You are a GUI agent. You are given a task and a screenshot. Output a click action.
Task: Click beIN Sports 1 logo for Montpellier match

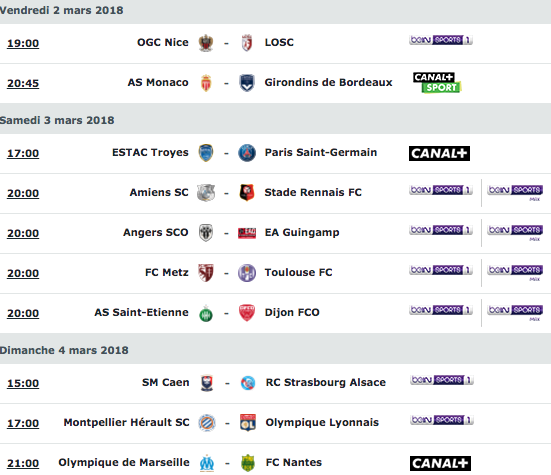[442, 420]
